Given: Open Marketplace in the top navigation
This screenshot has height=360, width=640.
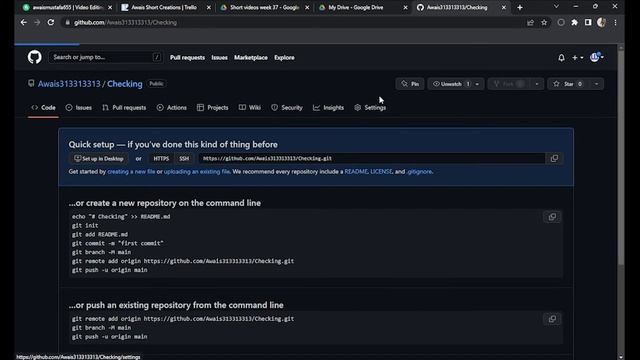Looking at the screenshot, I should (251, 58).
